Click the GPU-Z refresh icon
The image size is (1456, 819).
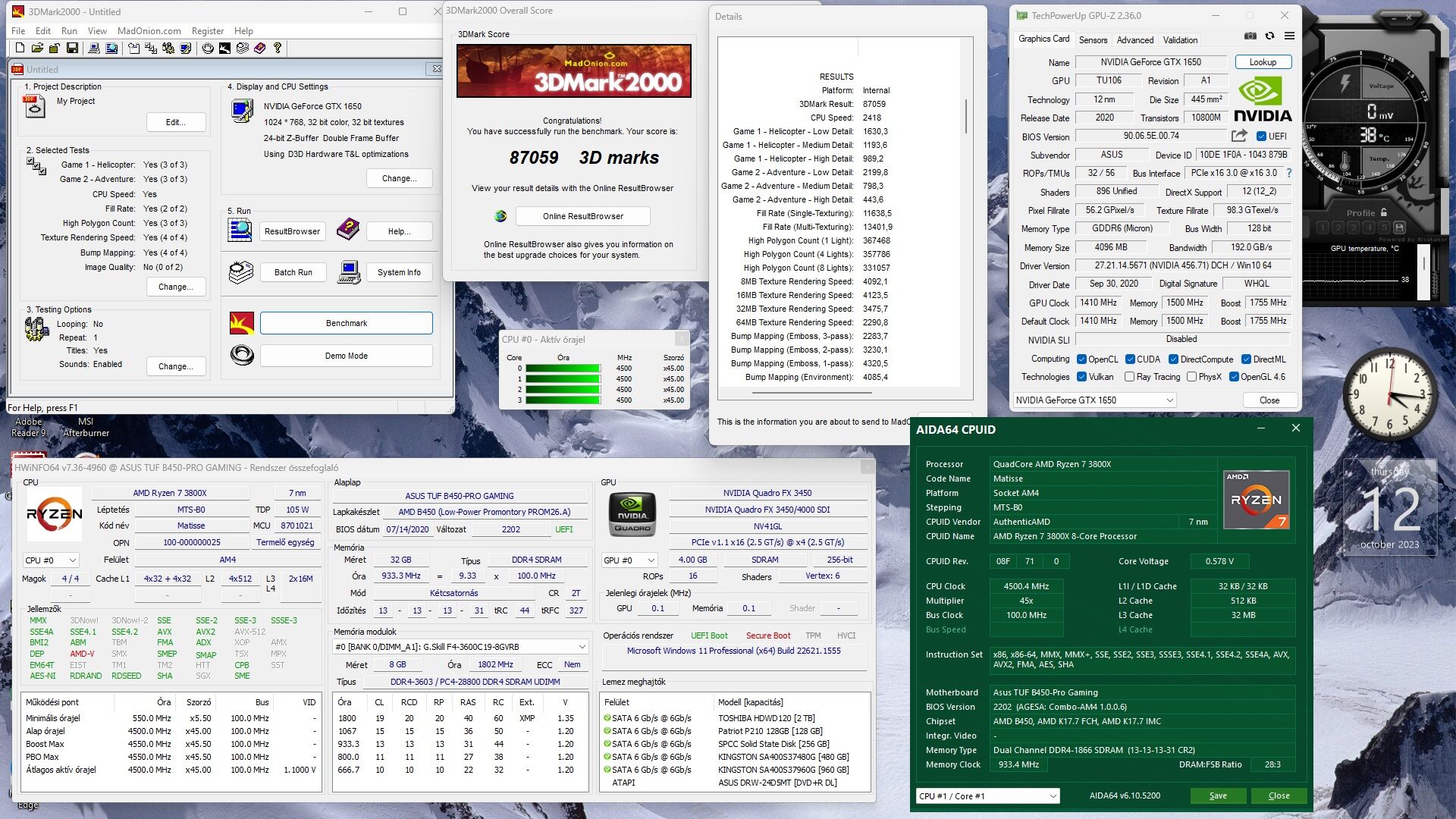(1269, 36)
